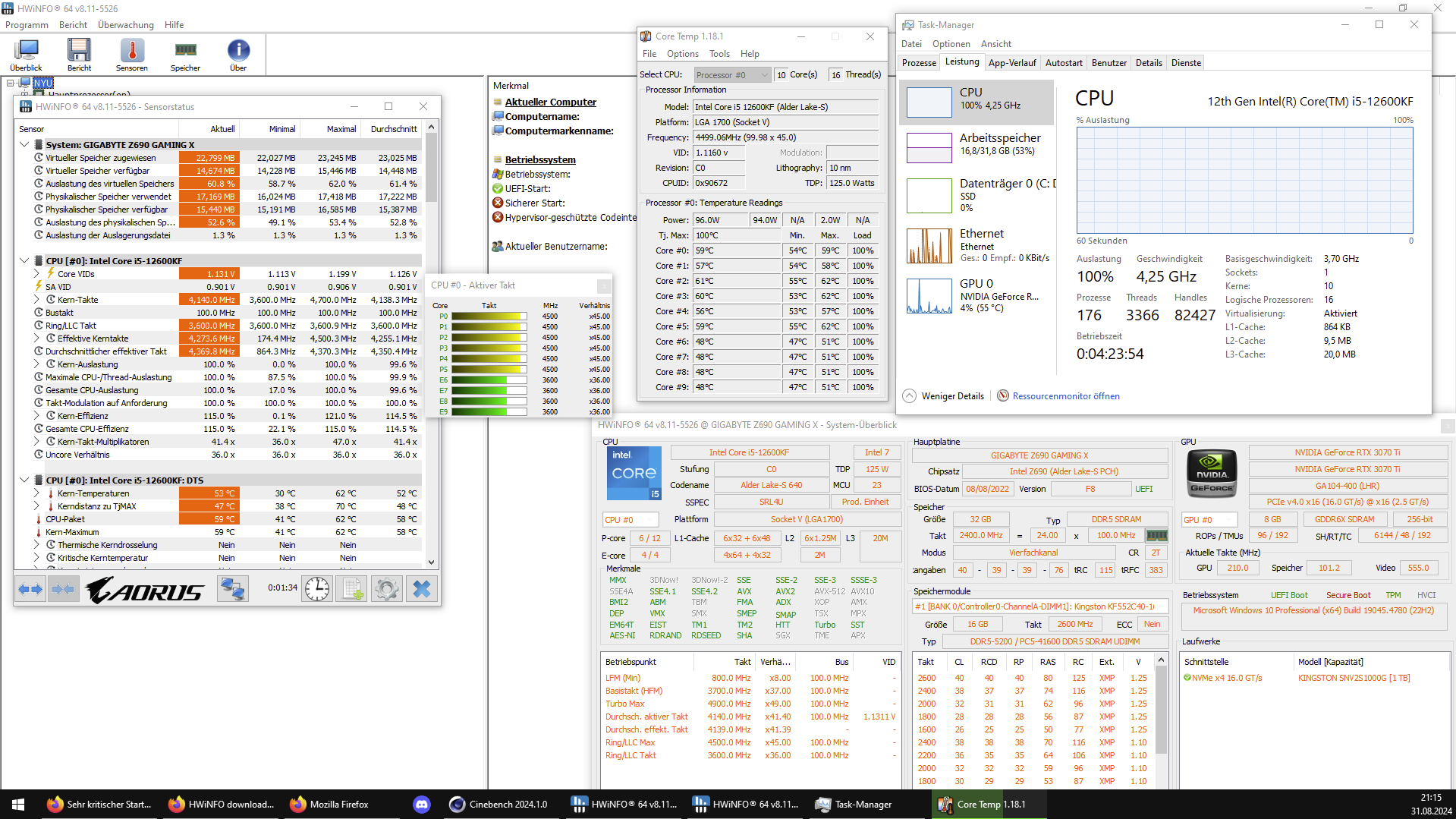Open the Ansicht menu in Task-Manager
1456x819 pixels.
[996, 44]
